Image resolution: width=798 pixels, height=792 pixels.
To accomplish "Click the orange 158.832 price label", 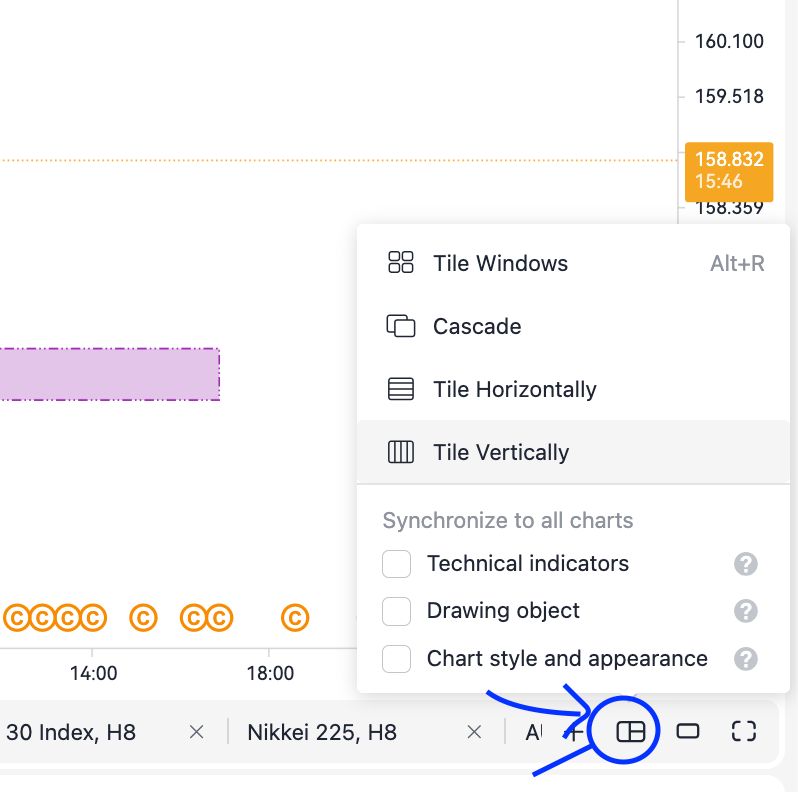I will tap(729, 172).
